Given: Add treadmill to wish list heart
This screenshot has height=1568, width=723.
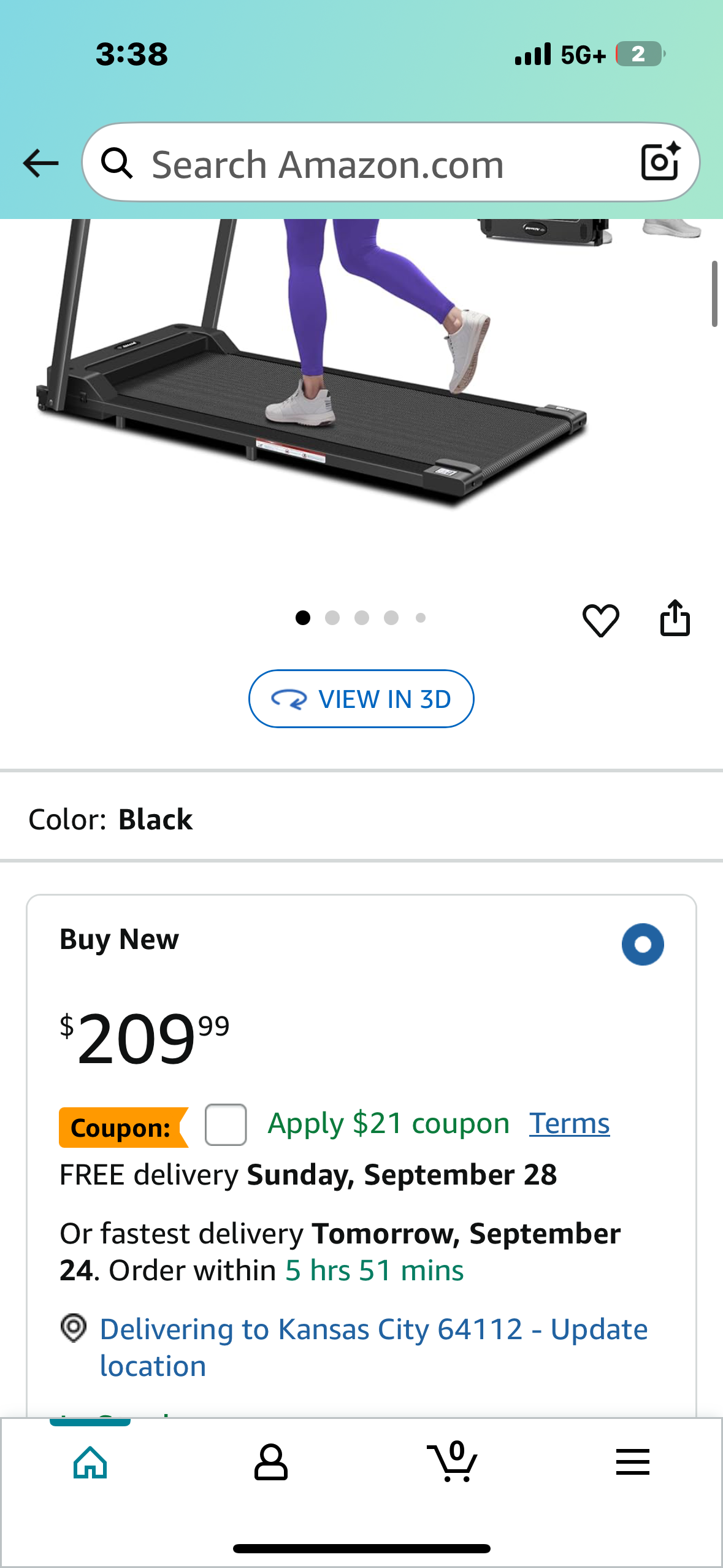Looking at the screenshot, I should (x=600, y=620).
